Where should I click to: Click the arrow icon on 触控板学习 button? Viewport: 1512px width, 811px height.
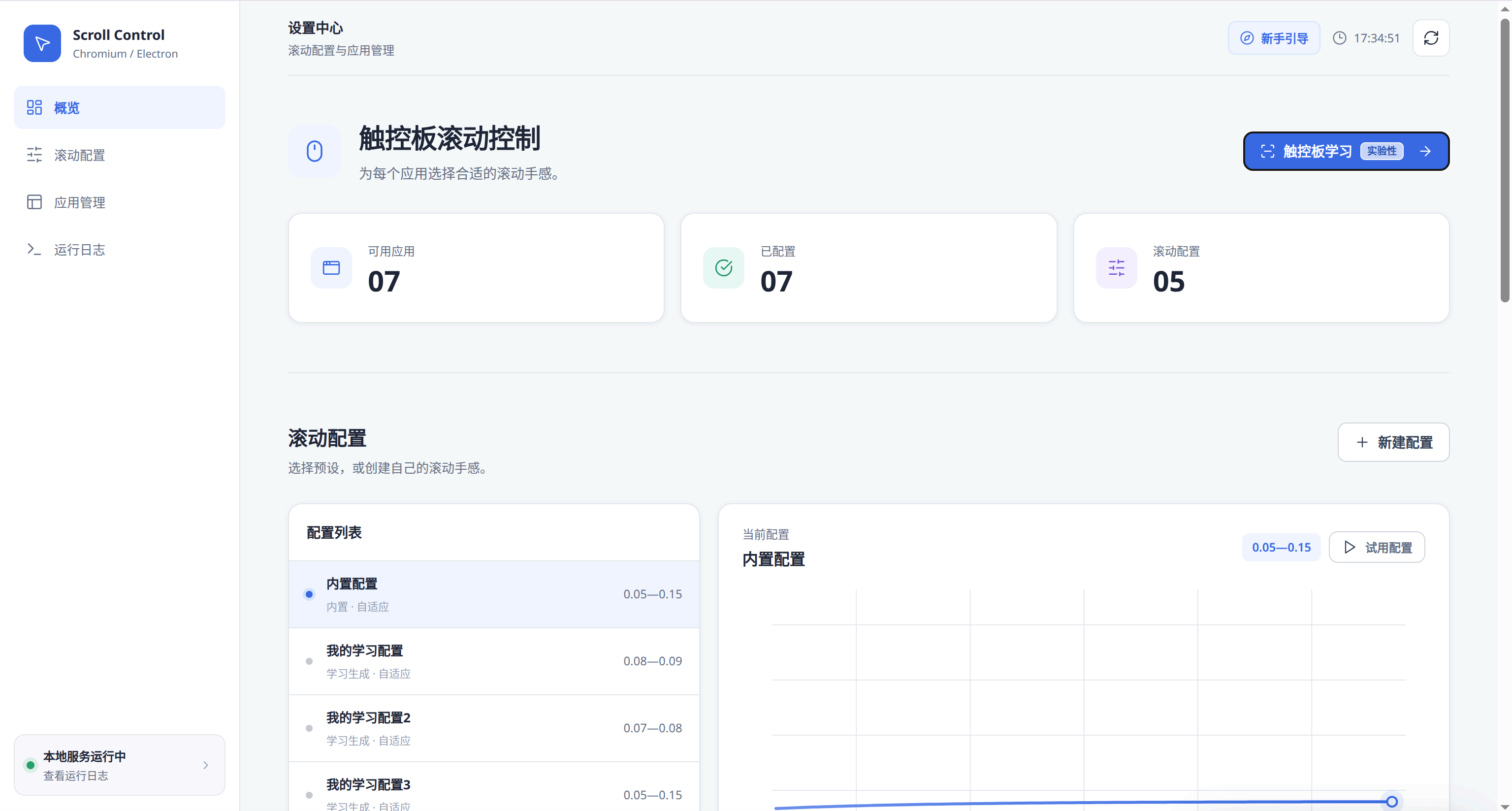(x=1425, y=151)
